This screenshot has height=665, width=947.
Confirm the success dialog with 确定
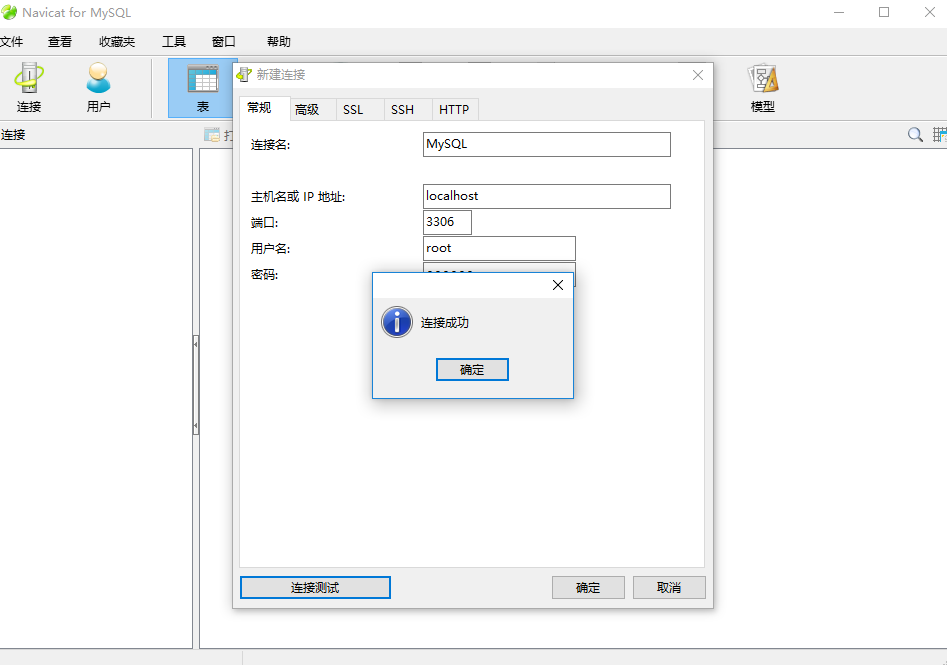click(x=471, y=369)
